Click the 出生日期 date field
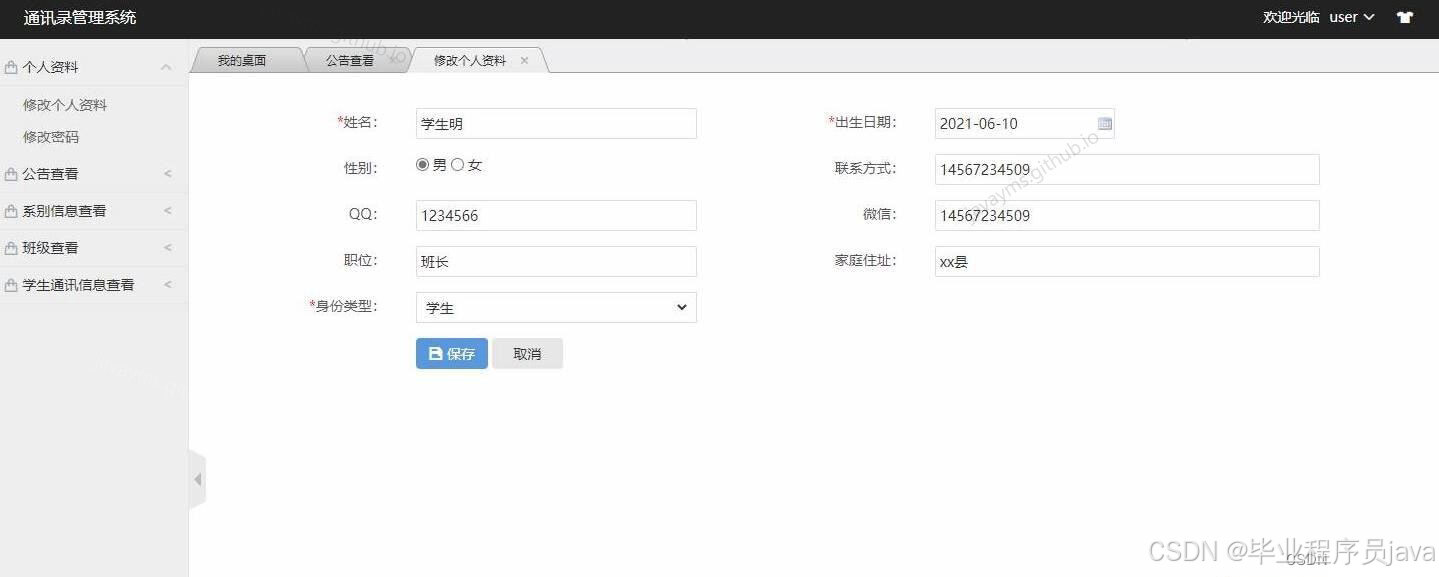The image size is (1439, 577). [1025, 124]
